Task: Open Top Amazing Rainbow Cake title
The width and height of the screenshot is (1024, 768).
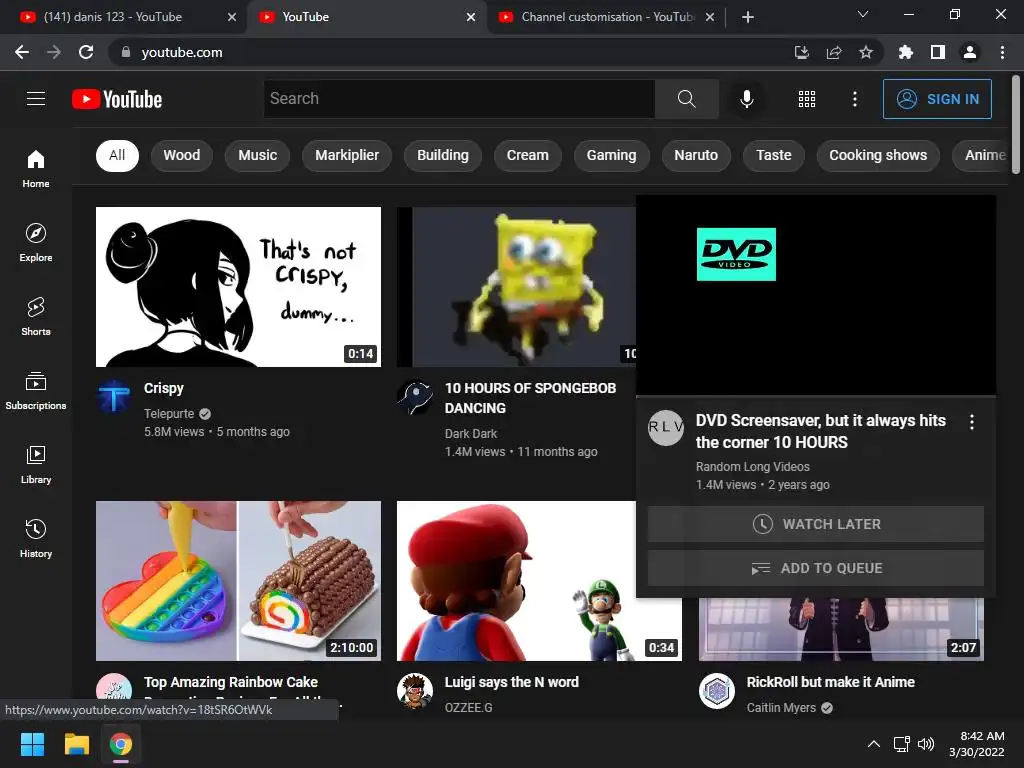Action: point(231,682)
